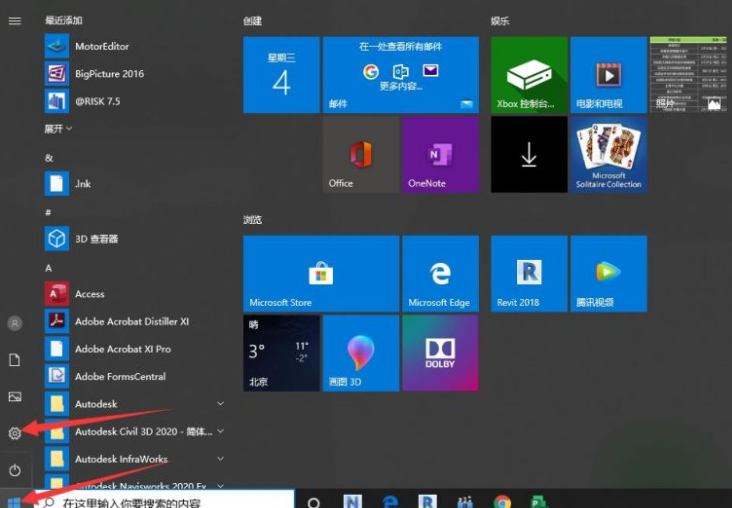
Task: Open the MotorEditor app entry
Action: pos(135,46)
